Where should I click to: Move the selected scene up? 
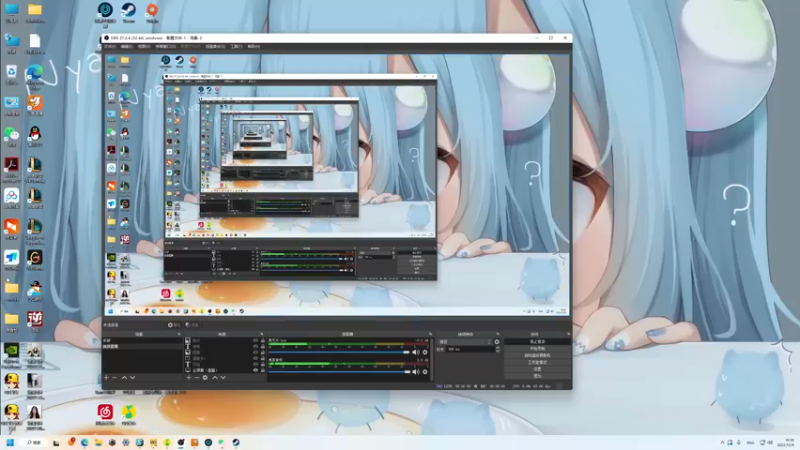(124, 378)
